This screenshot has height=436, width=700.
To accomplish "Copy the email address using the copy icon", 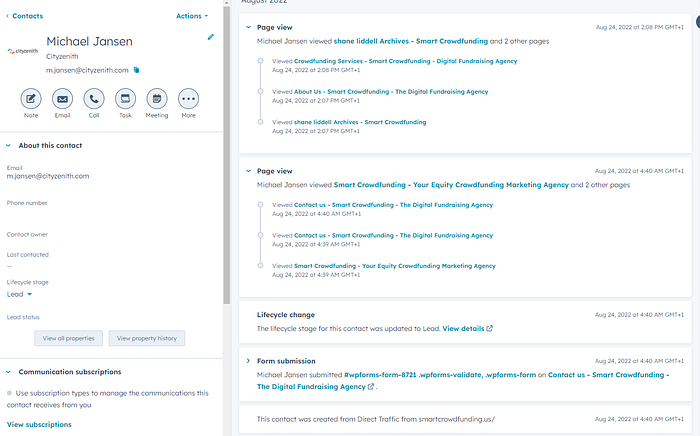I will (x=137, y=70).
